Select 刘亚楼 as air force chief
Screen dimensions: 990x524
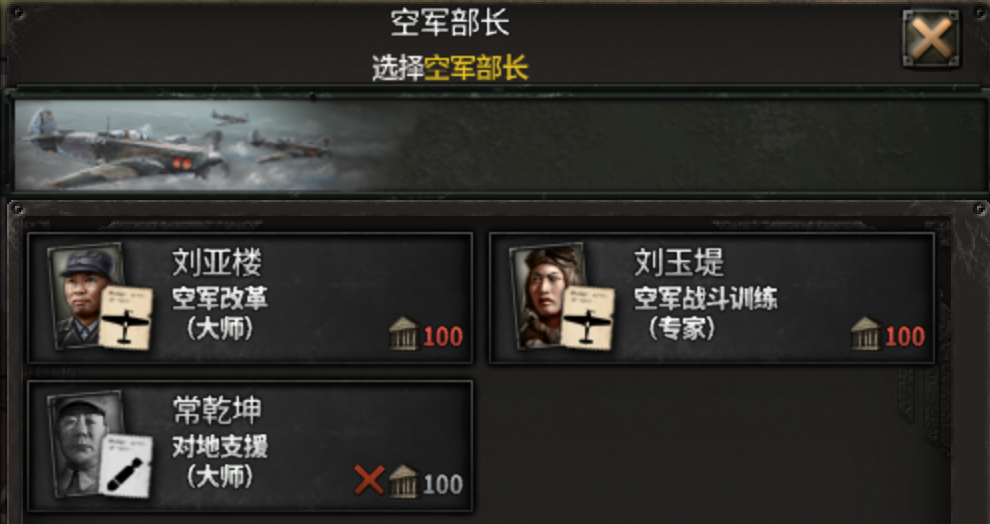point(250,298)
